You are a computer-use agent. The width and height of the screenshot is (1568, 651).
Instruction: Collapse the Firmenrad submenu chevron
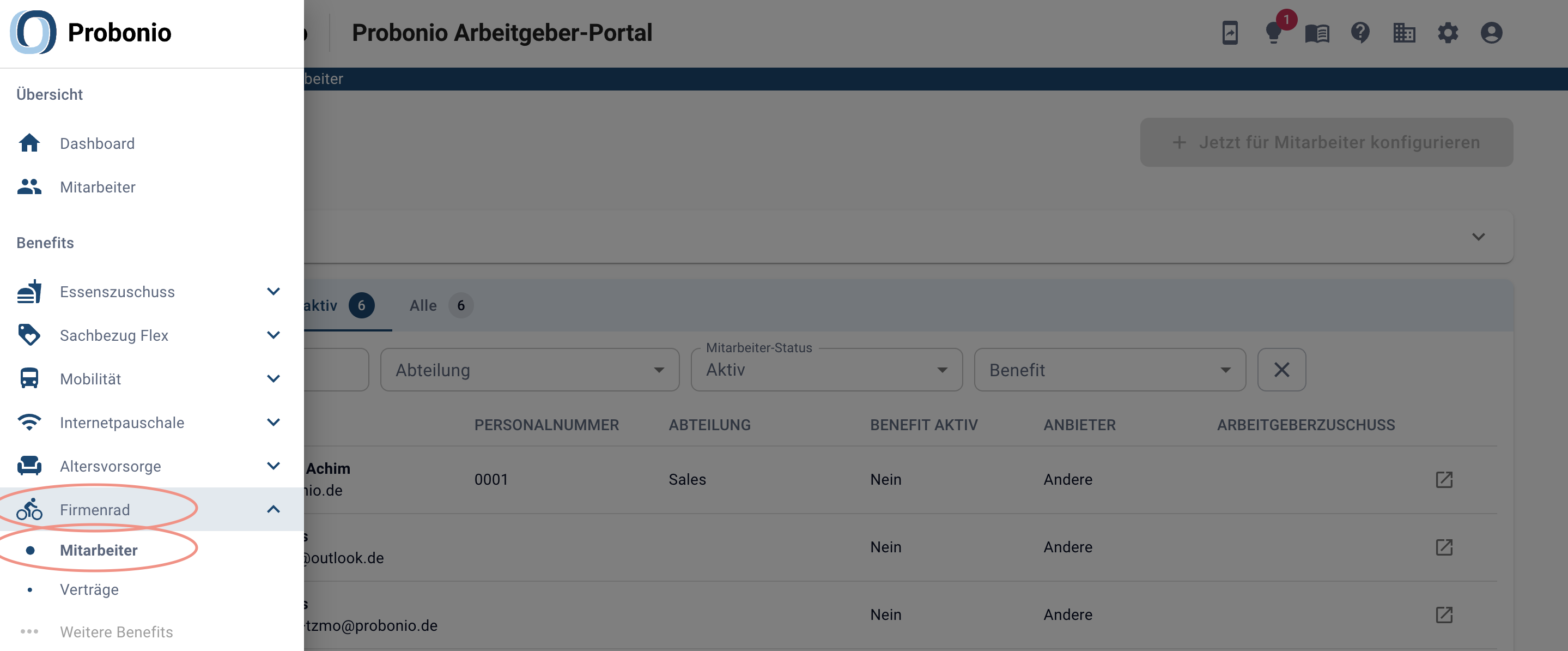(x=274, y=510)
